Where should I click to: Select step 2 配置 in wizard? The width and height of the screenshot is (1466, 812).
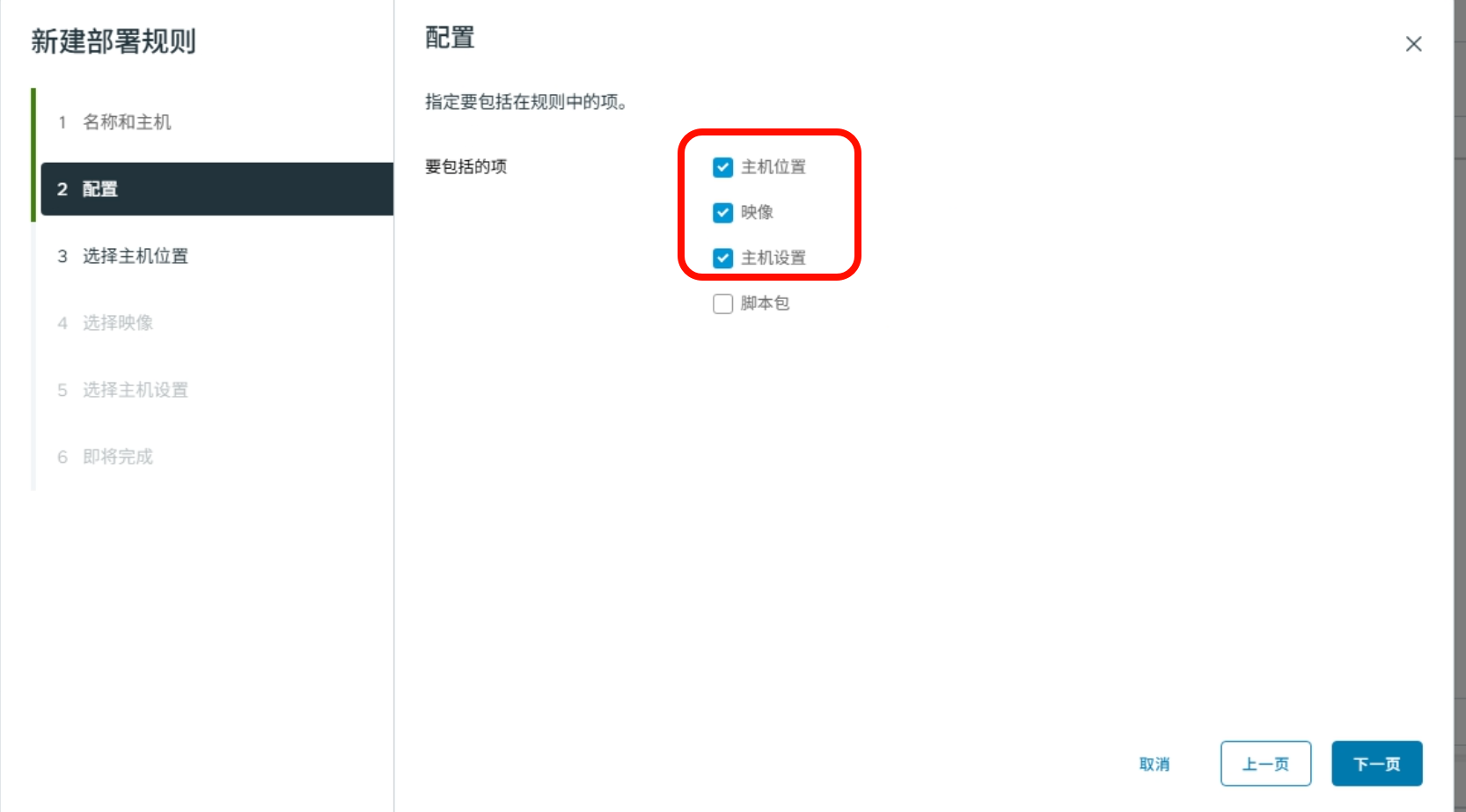point(216,189)
